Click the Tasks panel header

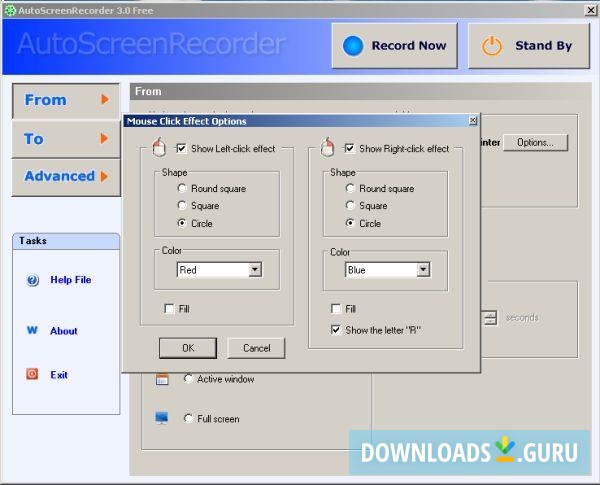[66, 241]
